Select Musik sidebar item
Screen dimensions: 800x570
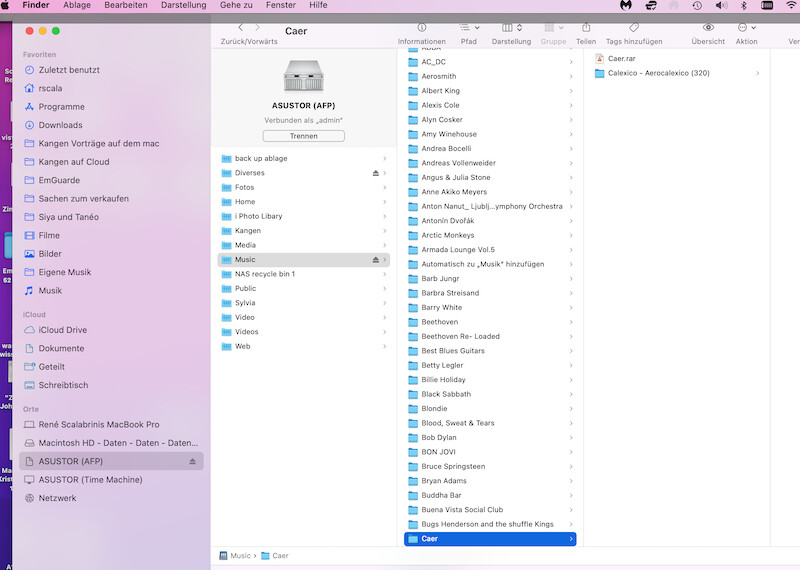(x=50, y=290)
